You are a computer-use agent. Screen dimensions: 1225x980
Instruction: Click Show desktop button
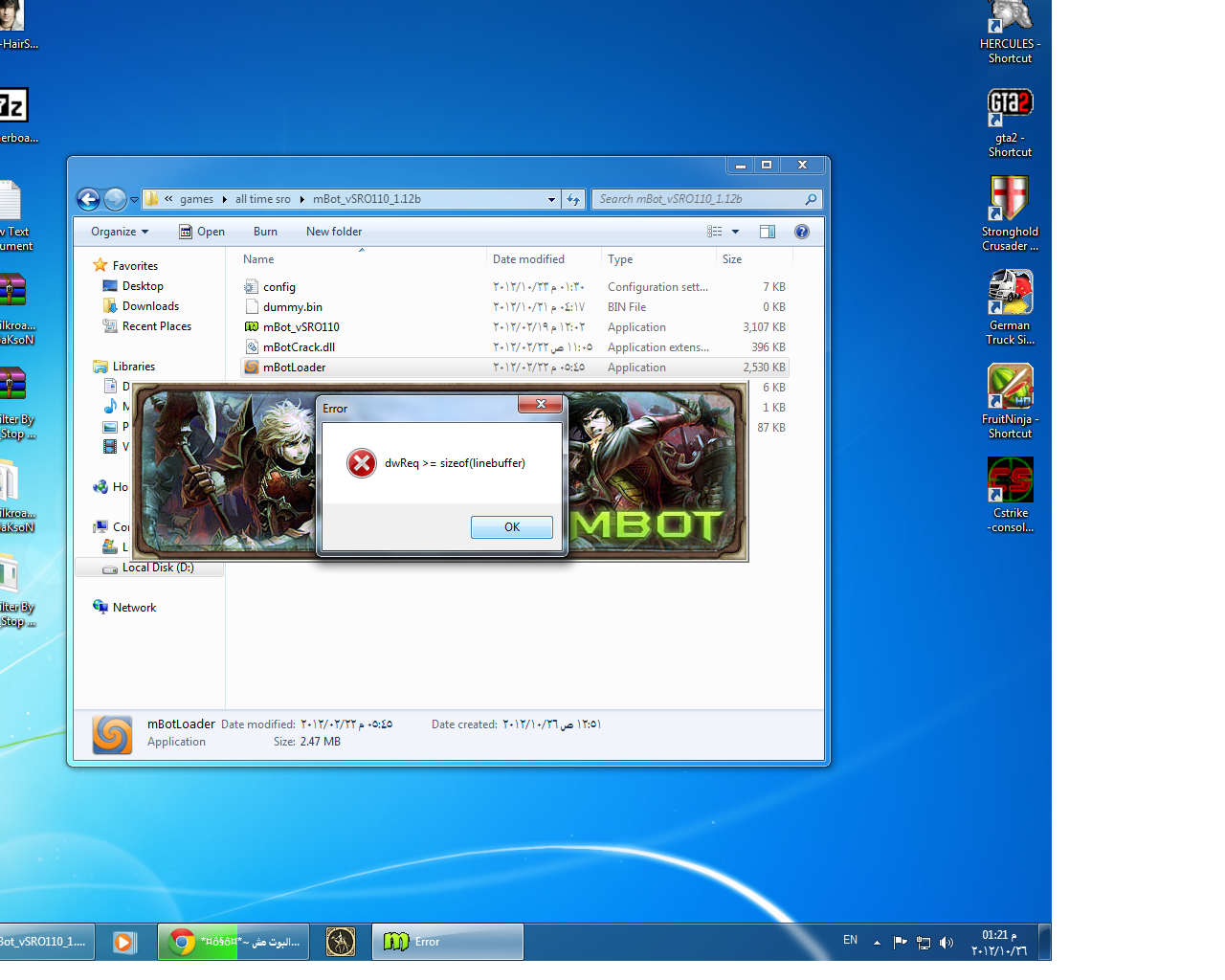(1045, 942)
